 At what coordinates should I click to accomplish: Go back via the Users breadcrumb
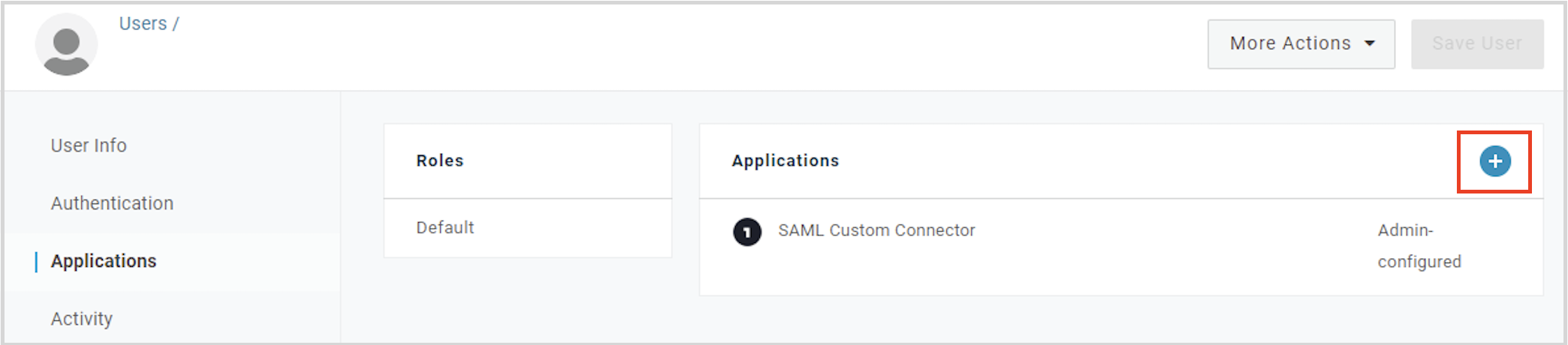[x=143, y=24]
